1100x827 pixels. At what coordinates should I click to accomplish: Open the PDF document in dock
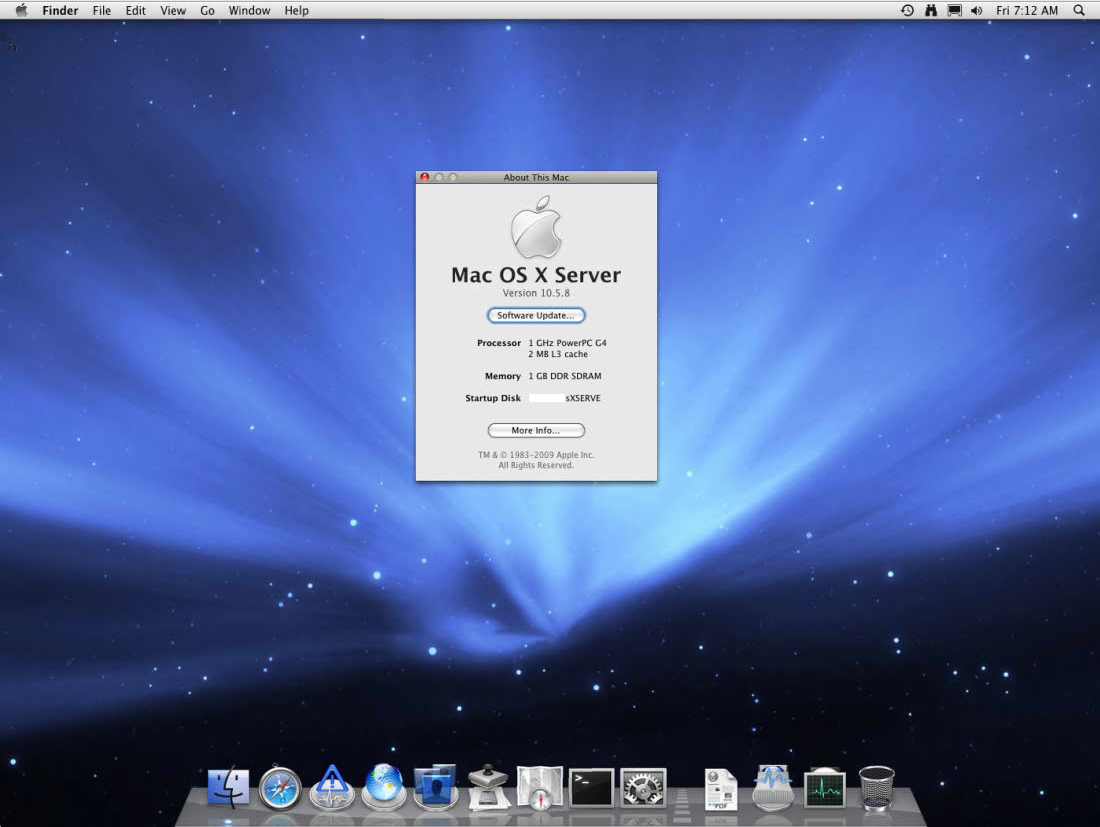tap(720, 788)
